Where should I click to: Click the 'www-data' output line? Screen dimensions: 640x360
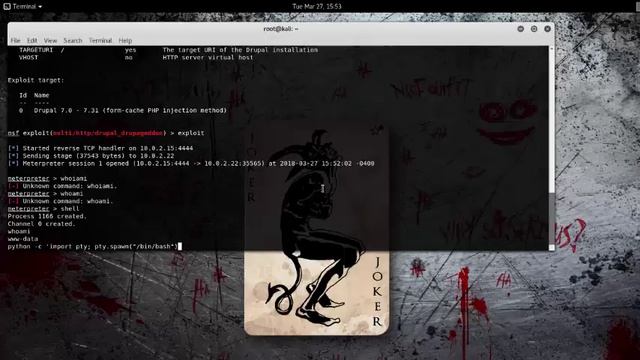[x=23, y=239]
